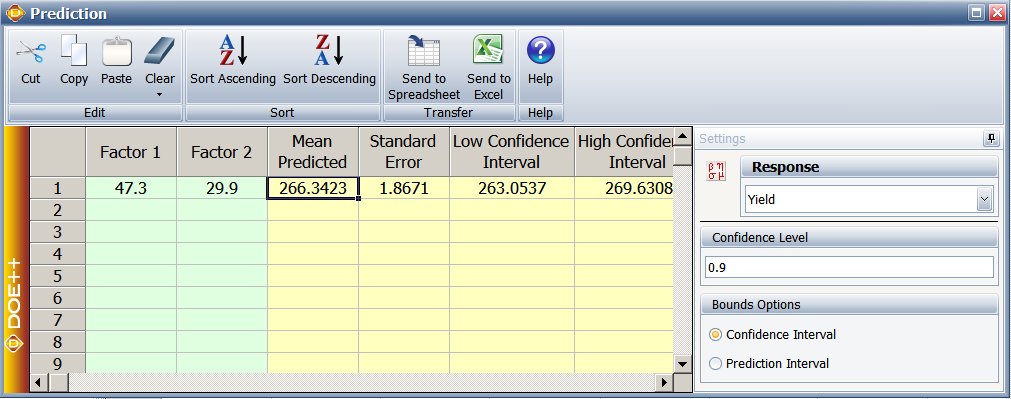This screenshot has width=1011, height=399.
Task: Close the Prediction window
Action: point(996,13)
